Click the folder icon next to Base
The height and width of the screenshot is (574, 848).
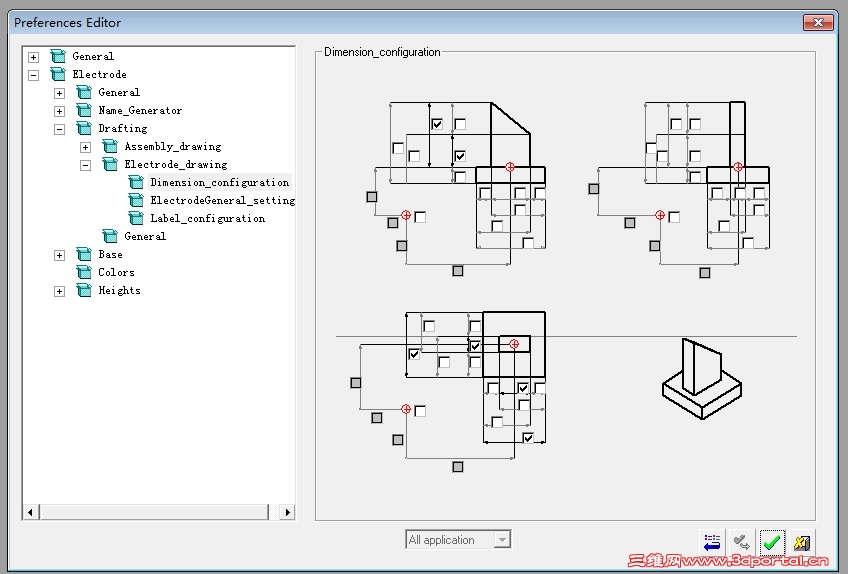84,254
